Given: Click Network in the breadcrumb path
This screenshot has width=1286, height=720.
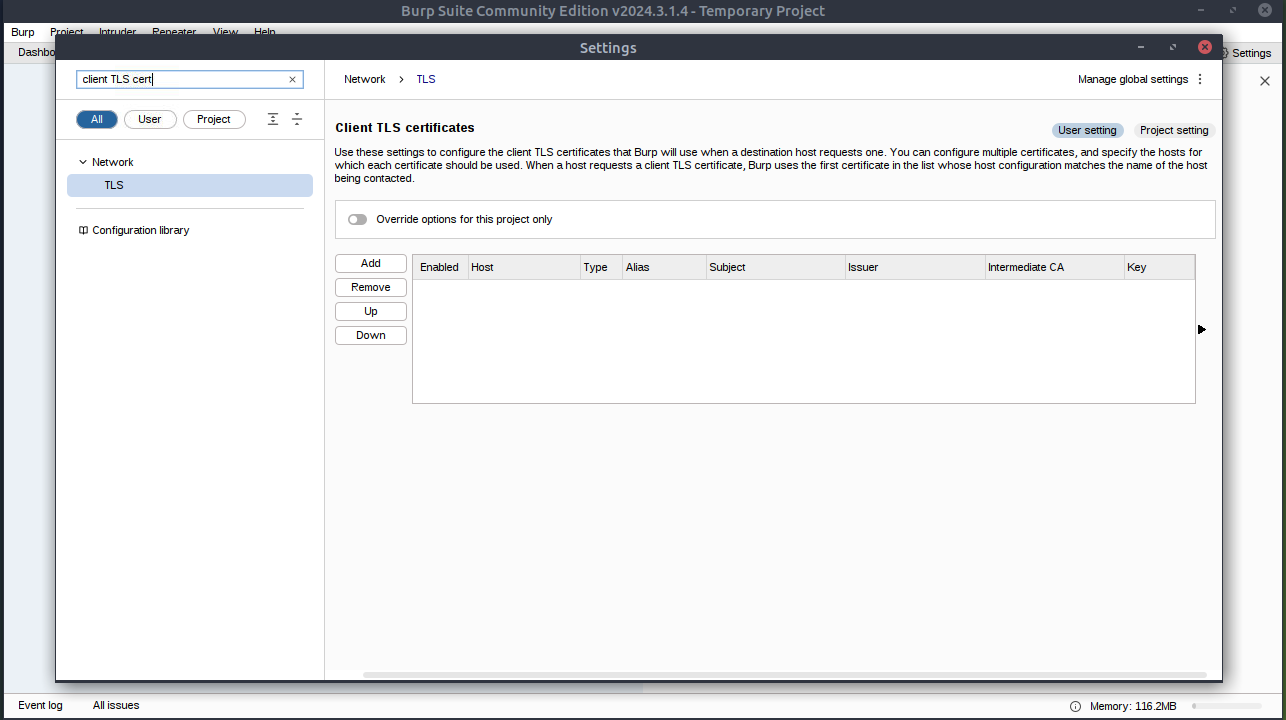Looking at the screenshot, I should pyautogui.click(x=364, y=79).
